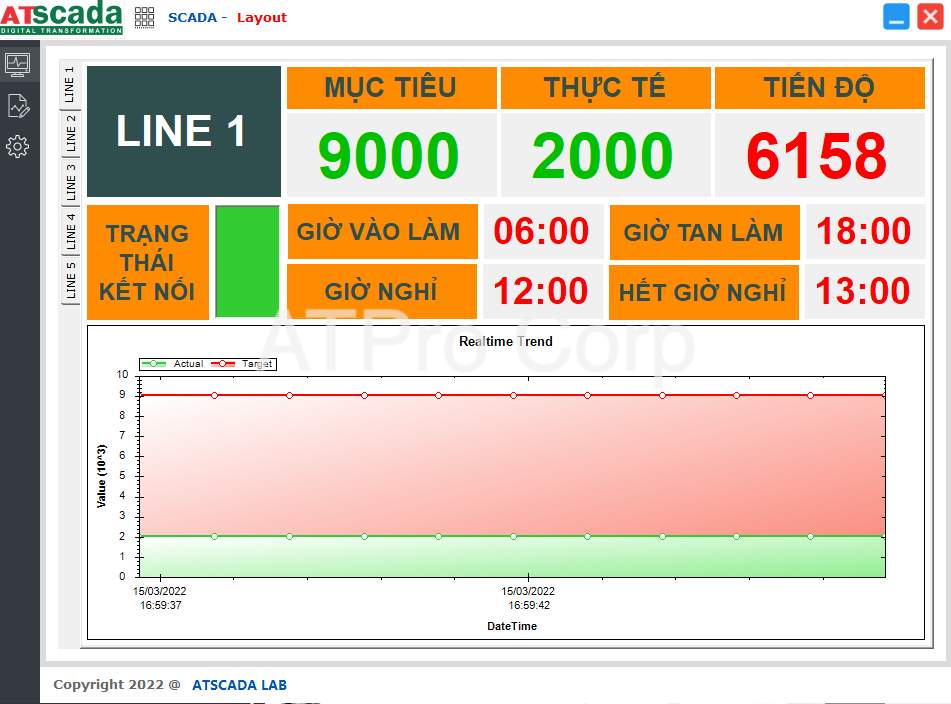This screenshot has height=704, width=951.
Task: Click the MỤC TIÊU value 9000
Action: click(x=389, y=155)
